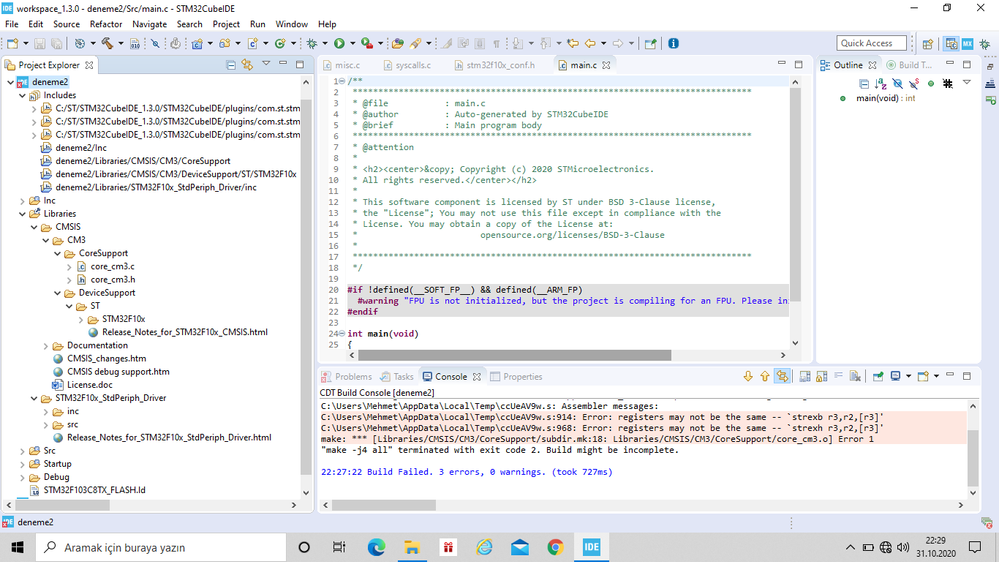Open the Properties tab
This screenshot has height=562, width=999.
pos(517,377)
